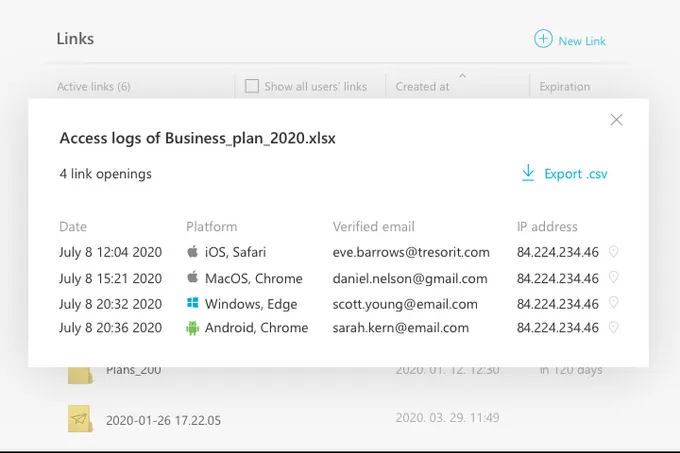Click the Expiration column header
This screenshot has height=453, width=680.
pos(564,87)
